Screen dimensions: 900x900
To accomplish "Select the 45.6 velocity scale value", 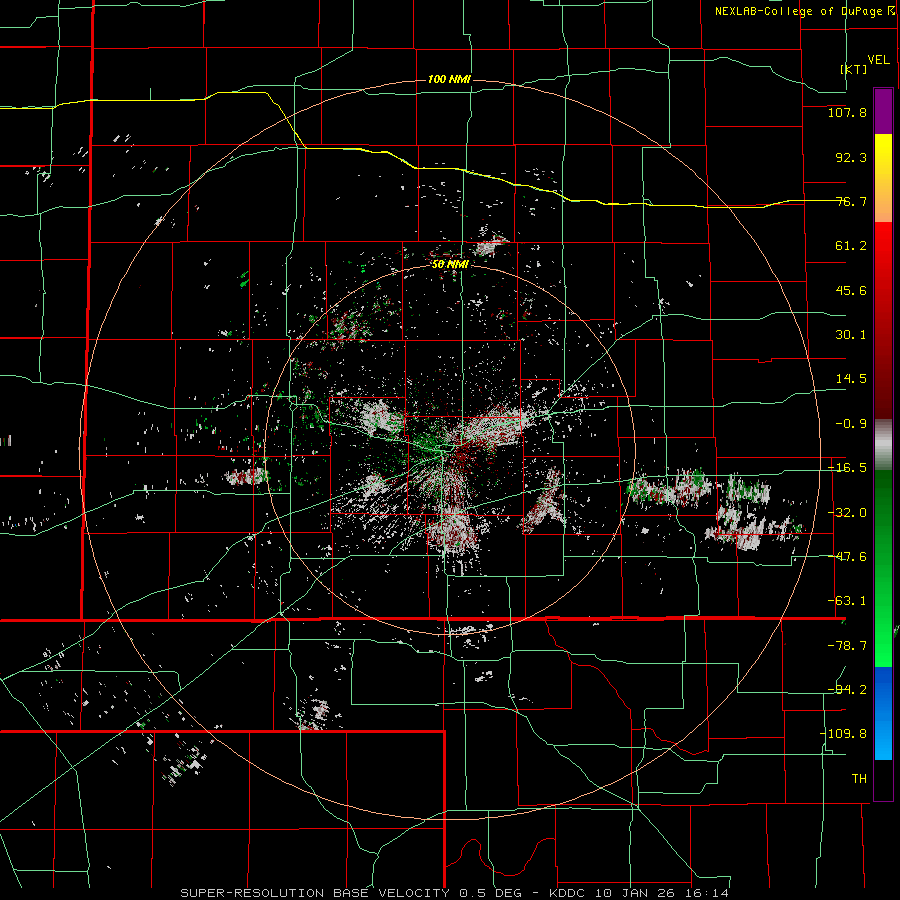I will [851, 290].
